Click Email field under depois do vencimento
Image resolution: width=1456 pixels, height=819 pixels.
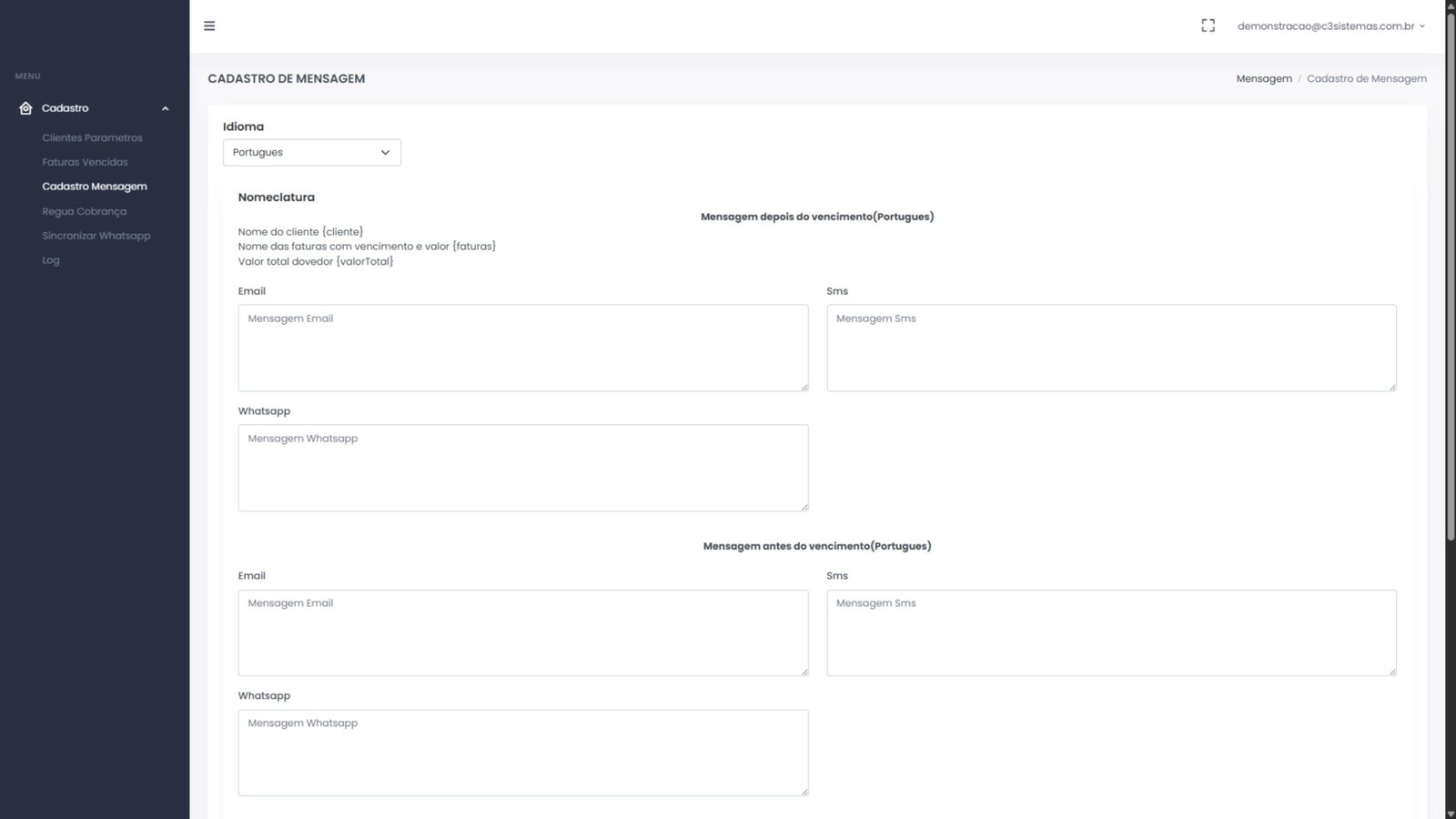tap(522, 348)
